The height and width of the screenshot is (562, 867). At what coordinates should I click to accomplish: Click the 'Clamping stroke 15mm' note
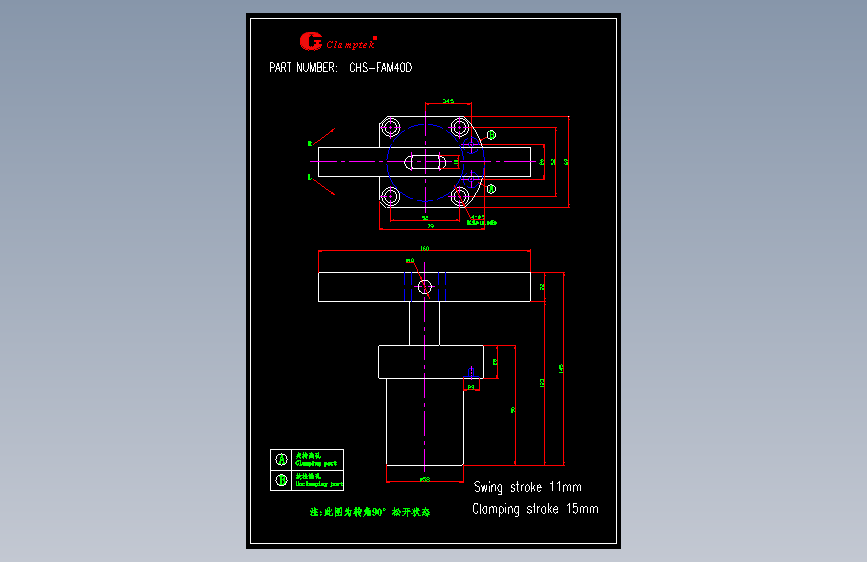[x=535, y=509]
